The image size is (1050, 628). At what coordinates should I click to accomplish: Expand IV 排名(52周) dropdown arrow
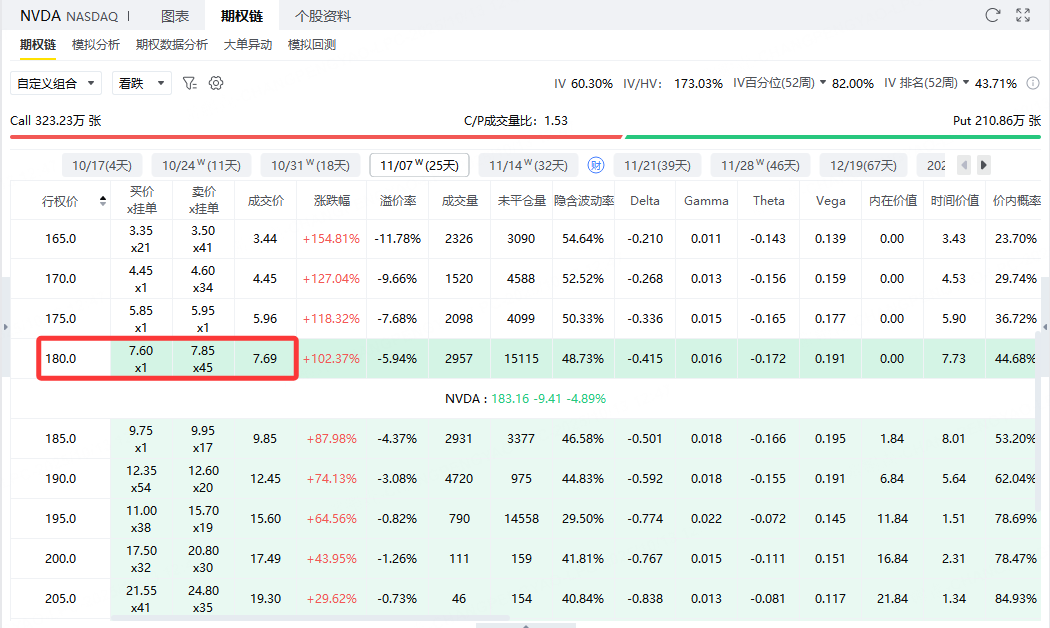tap(966, 82)
